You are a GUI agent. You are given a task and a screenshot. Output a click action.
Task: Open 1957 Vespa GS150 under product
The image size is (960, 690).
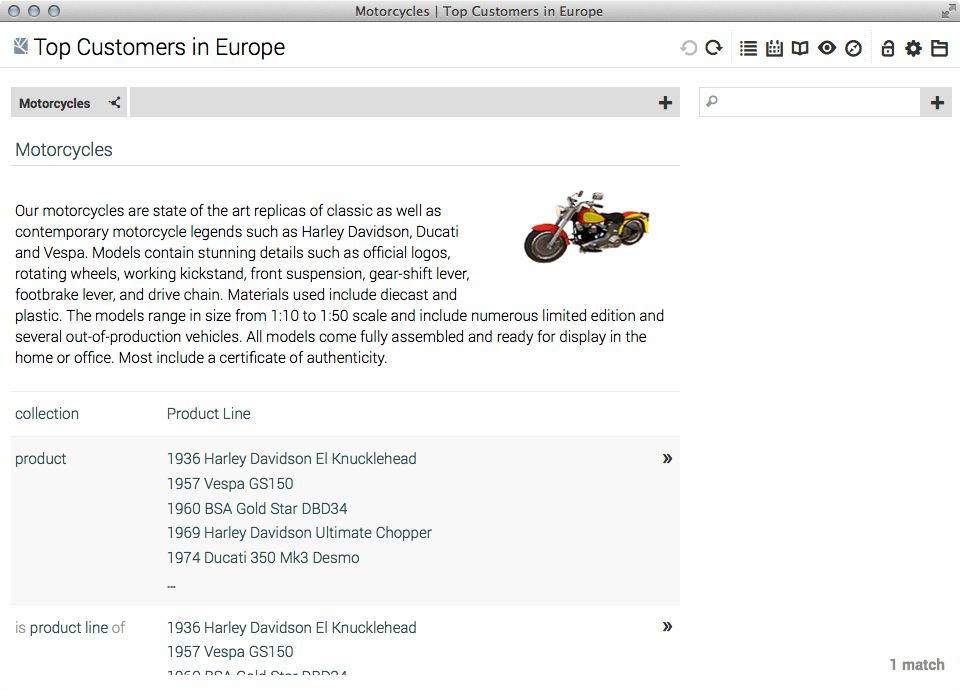coord(230,484)
